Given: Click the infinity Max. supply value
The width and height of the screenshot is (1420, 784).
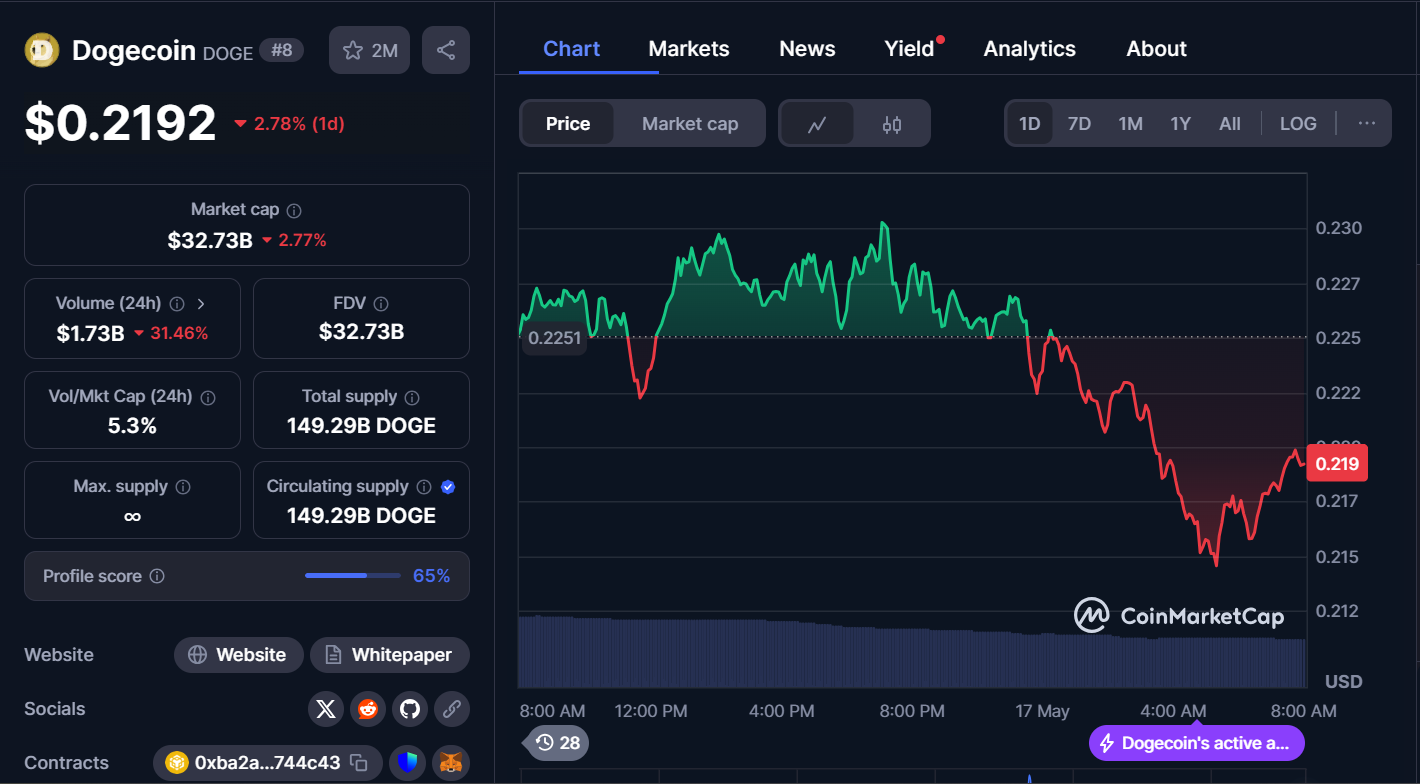Looking at the screenshot, I should (132, 516).
